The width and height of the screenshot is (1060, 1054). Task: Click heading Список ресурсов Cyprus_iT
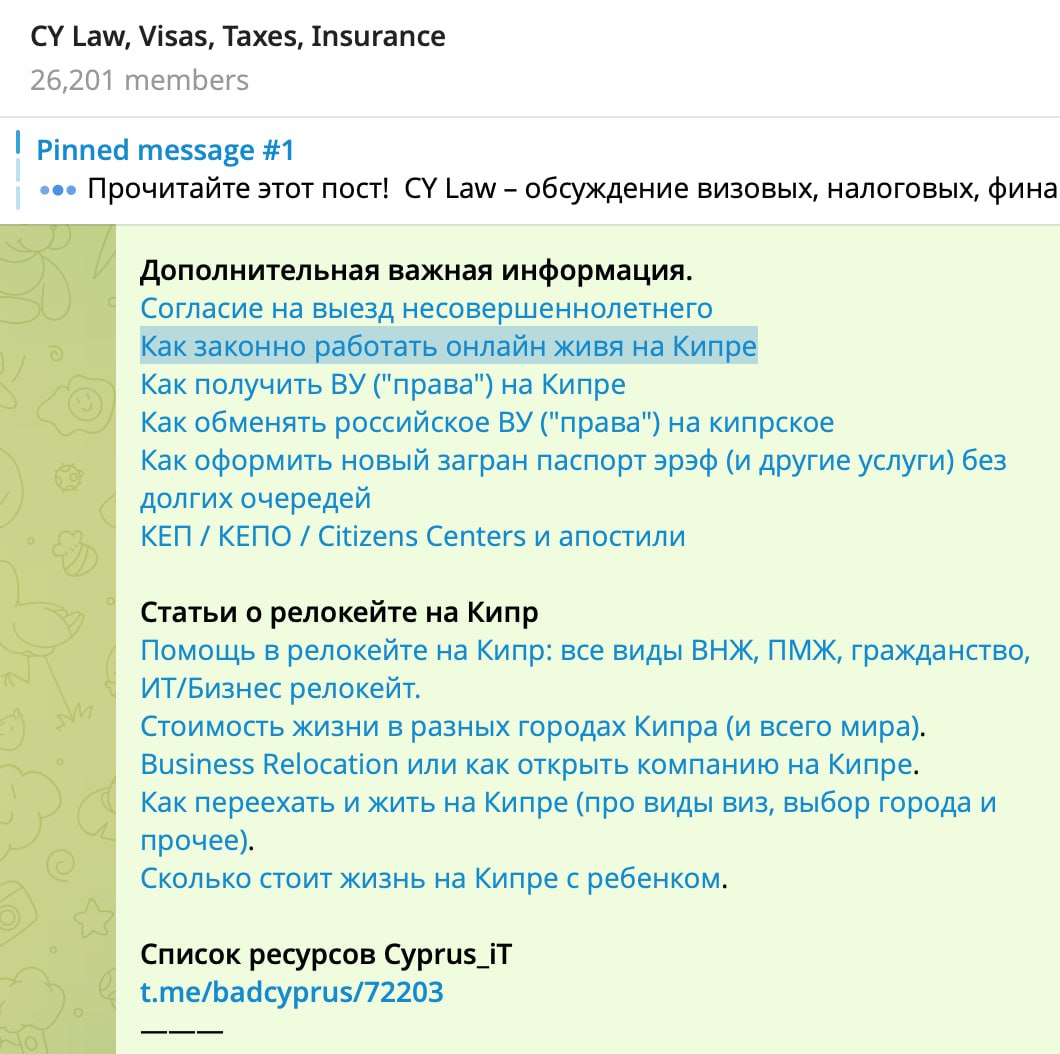(x=326, y=955)
